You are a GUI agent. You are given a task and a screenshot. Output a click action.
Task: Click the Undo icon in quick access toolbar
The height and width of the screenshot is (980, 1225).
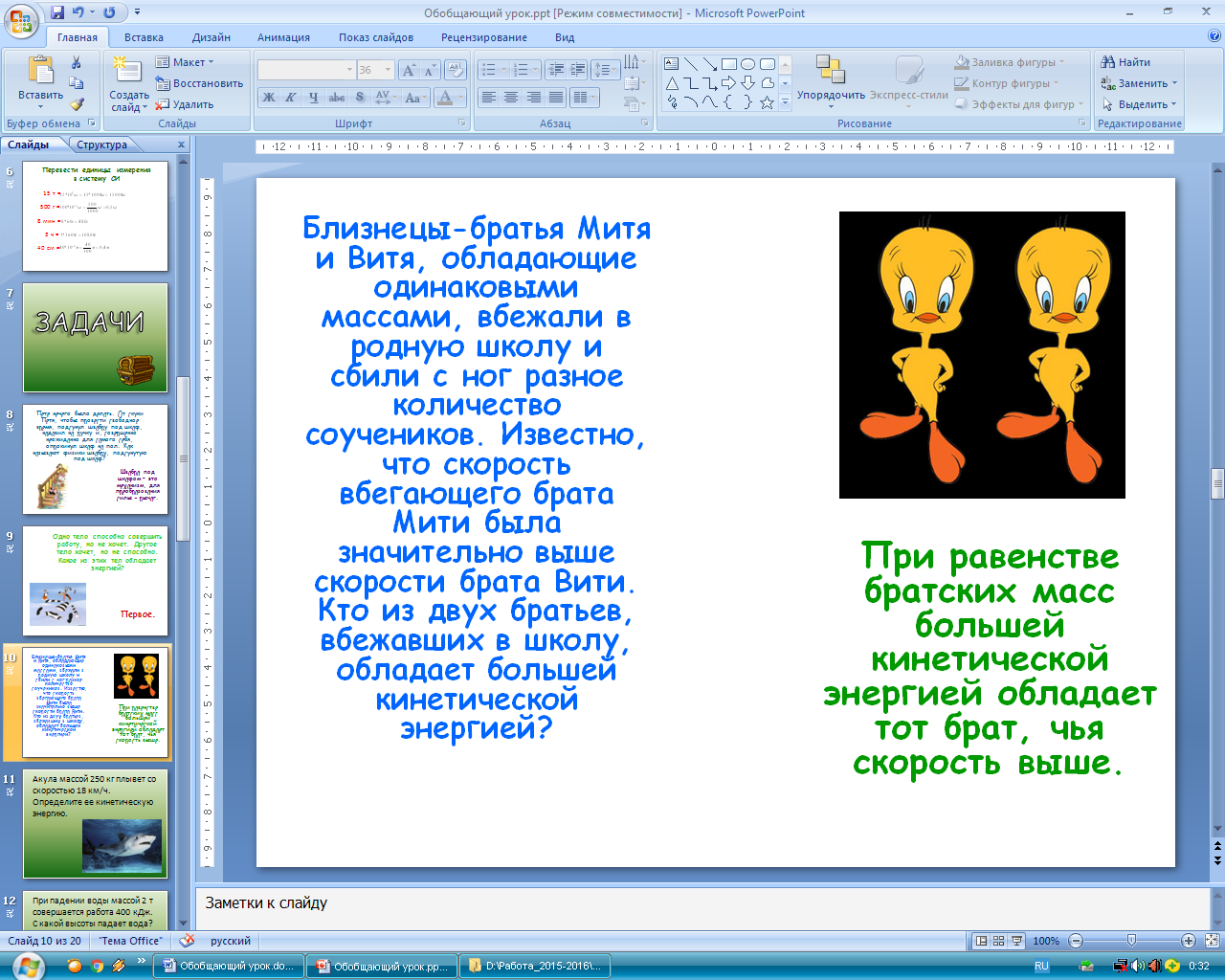tap(78, 12)
